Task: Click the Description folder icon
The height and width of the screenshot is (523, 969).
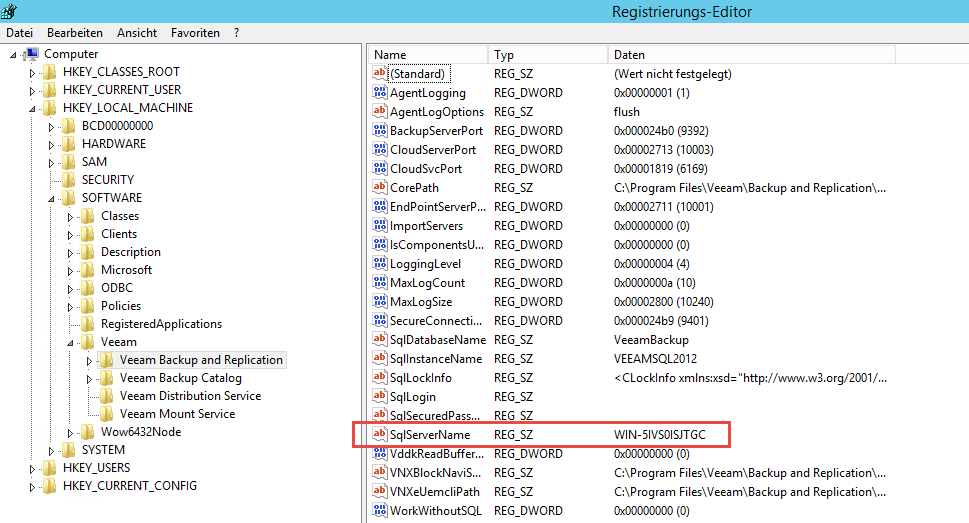Action: [88, 252]
